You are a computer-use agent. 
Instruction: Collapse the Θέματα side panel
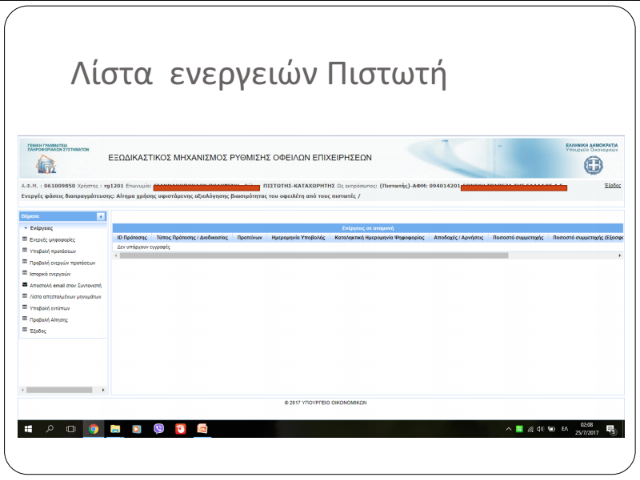[100, 216]
